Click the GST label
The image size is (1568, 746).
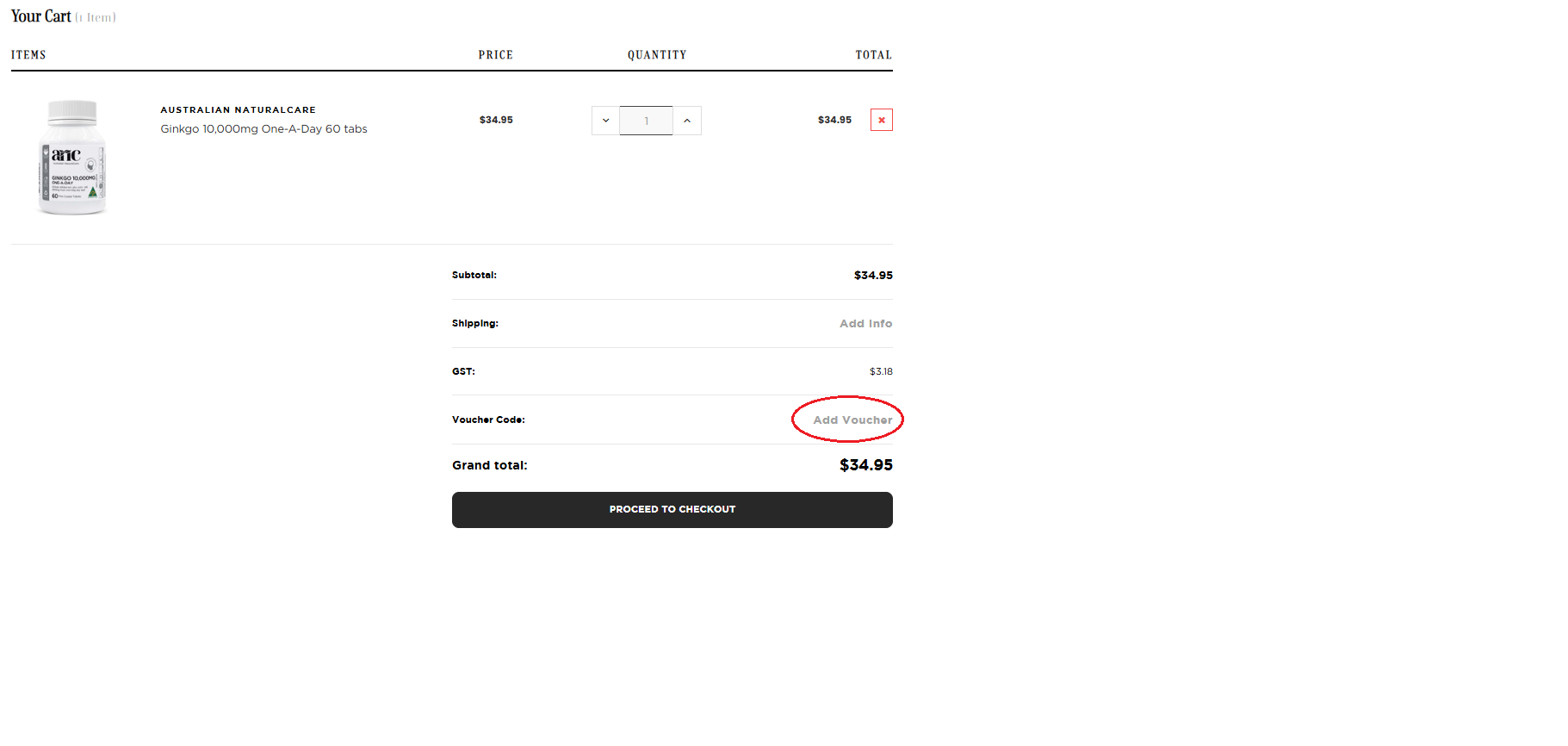463,372
